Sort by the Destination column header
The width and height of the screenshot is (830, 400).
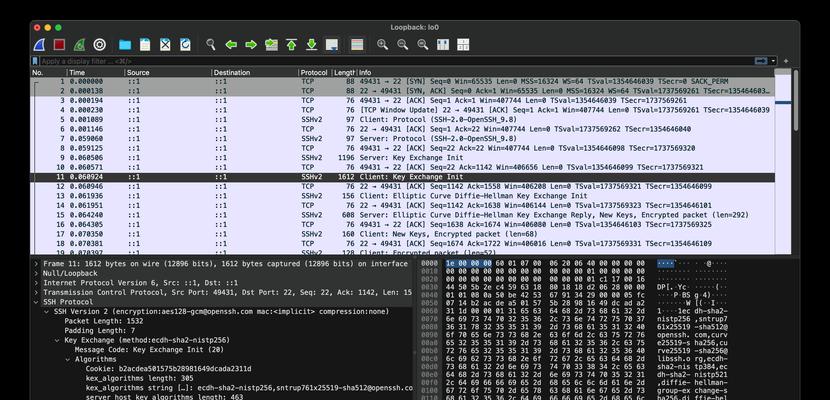click(255, 72)
